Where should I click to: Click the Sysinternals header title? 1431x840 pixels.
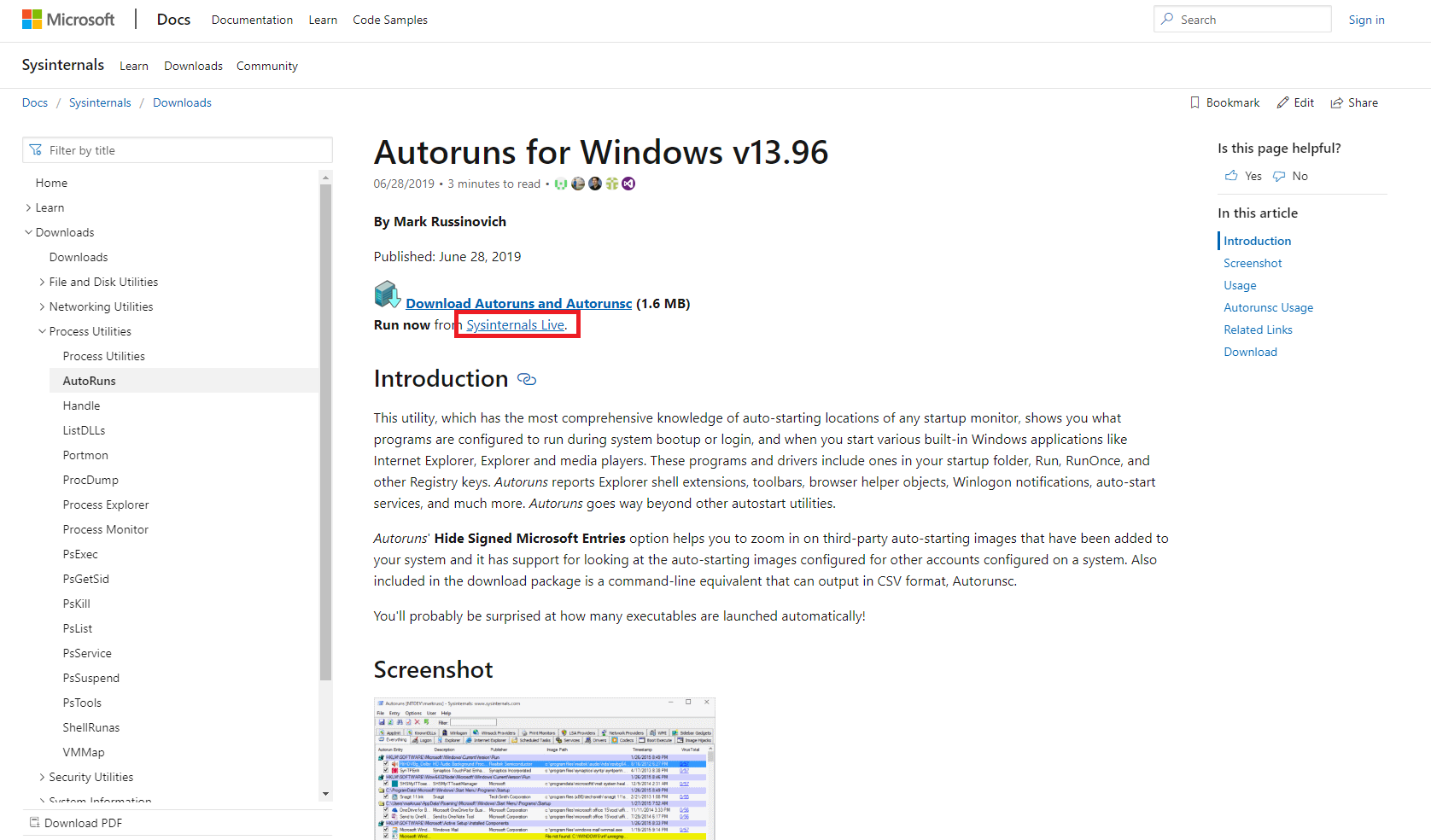(63, 65)
